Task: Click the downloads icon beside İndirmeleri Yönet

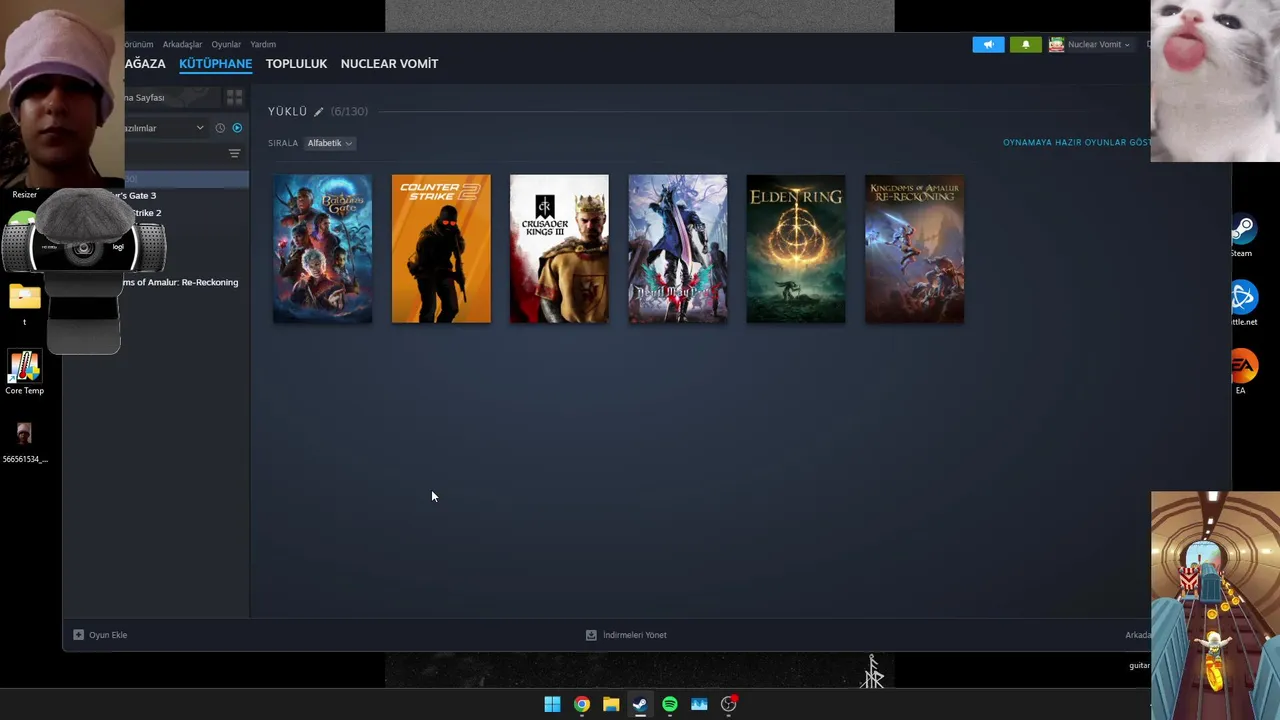Action: (x=591, y=635)
